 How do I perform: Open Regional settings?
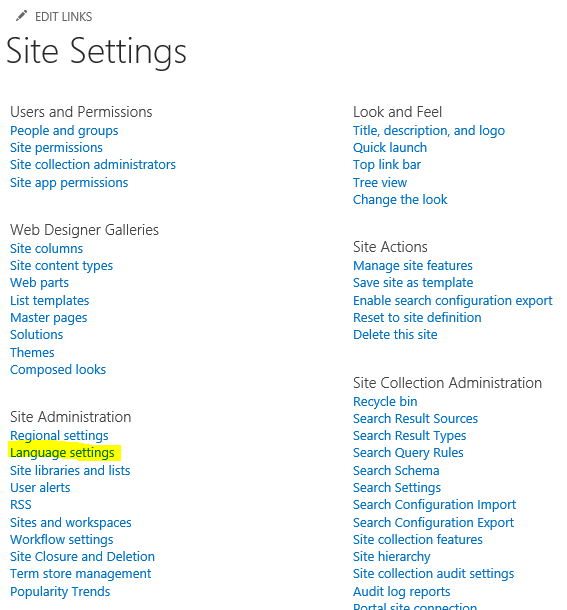tap(59, 436)
